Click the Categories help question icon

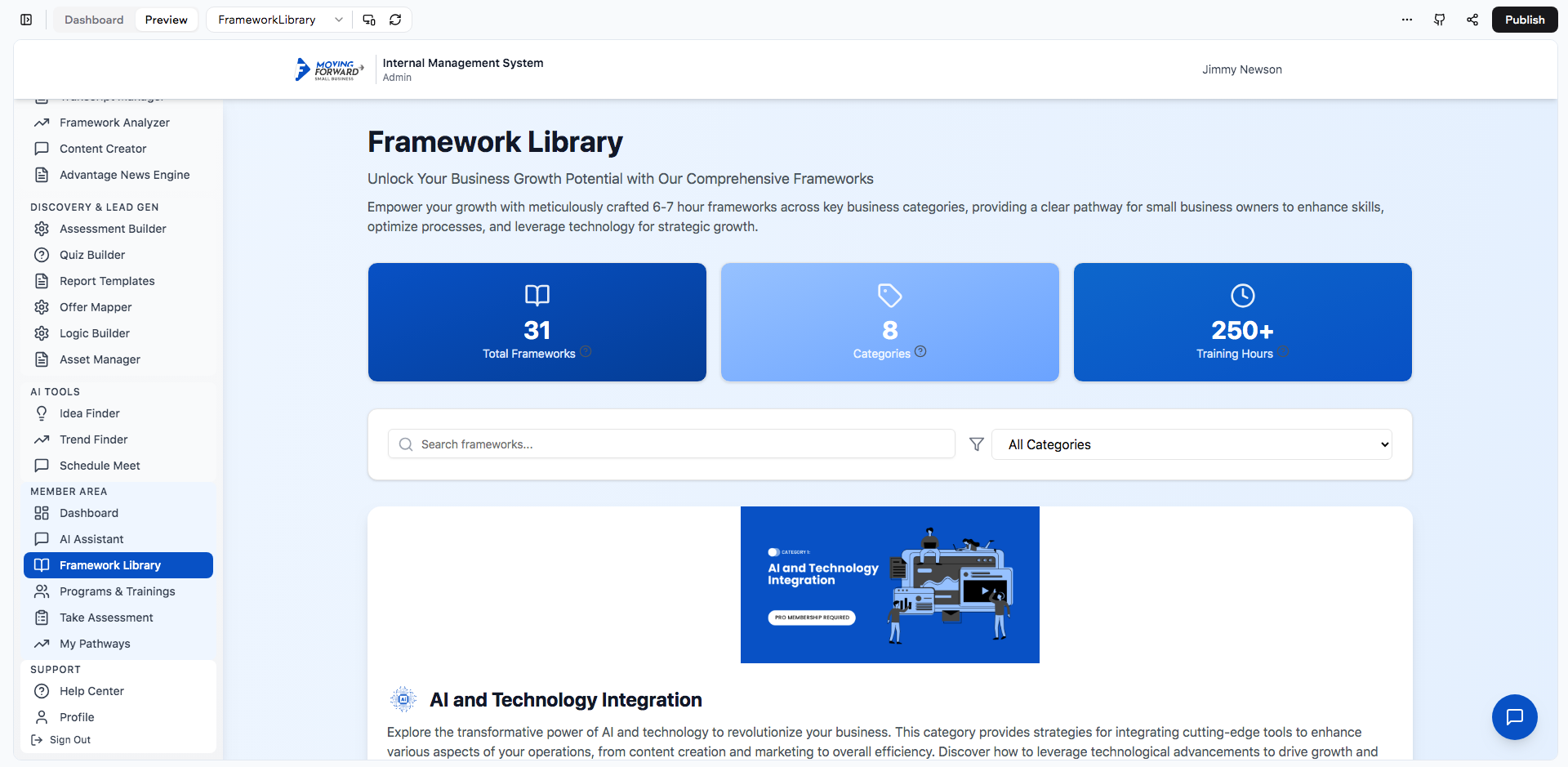tap(920, 352)
